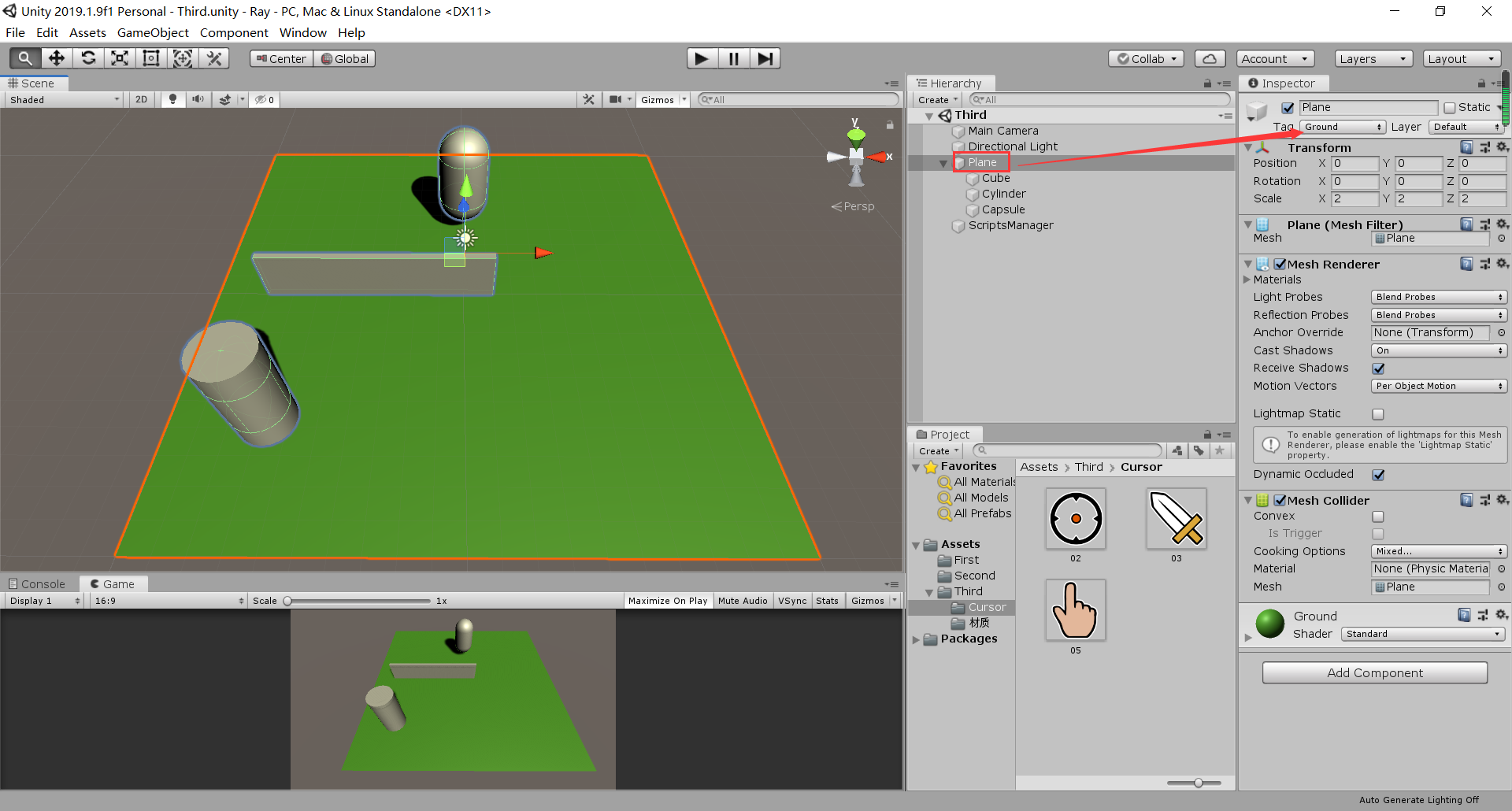Toggle 2D mode in Scene view

click(140, 99)
